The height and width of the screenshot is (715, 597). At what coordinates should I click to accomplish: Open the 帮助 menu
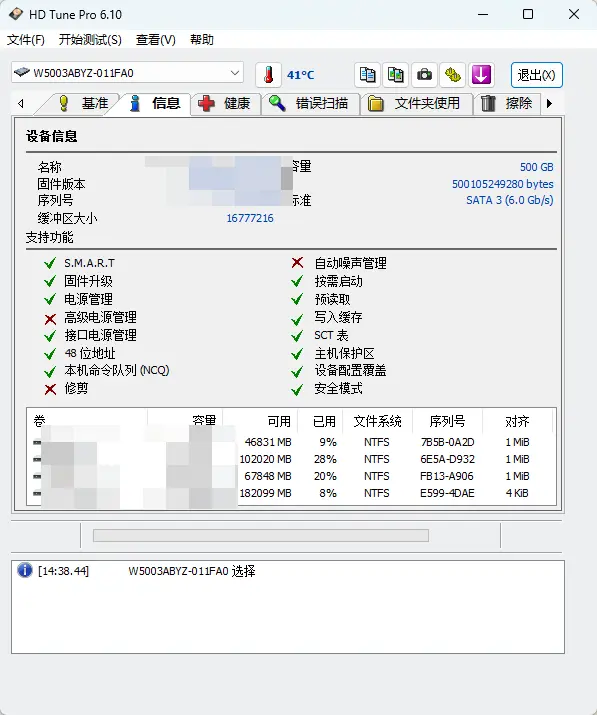[202, 40]
